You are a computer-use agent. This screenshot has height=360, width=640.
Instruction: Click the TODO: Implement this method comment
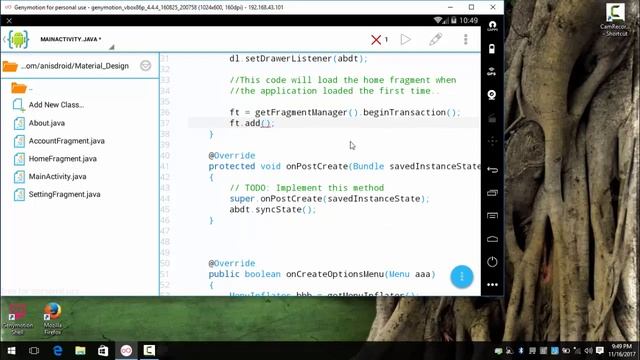click(307, 188)
